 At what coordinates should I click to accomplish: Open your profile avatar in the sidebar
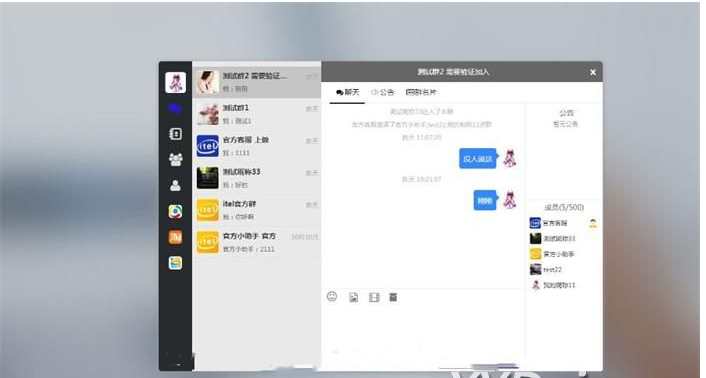[175, 83]
